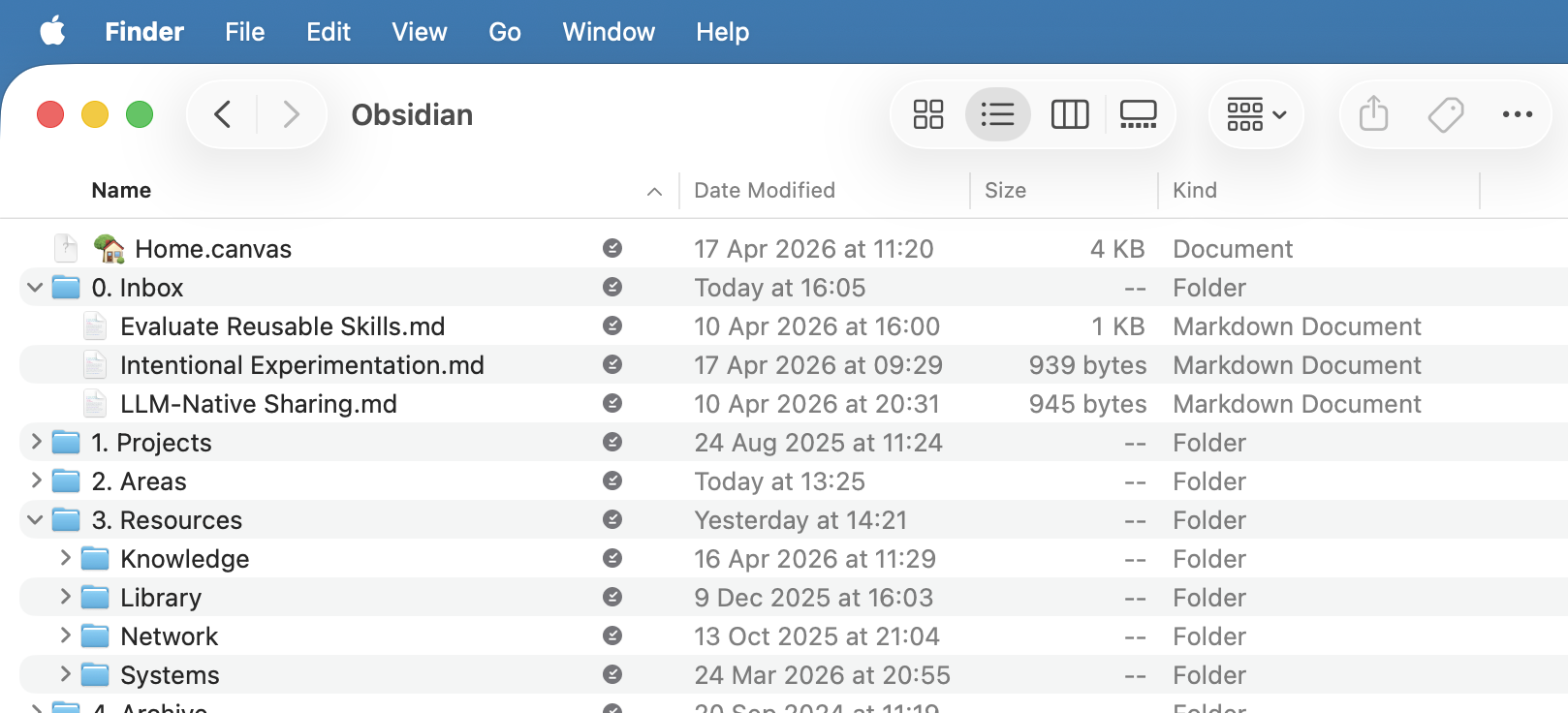
Task: Click the 3. Resources folder icon
Action: tap(66, 519)
